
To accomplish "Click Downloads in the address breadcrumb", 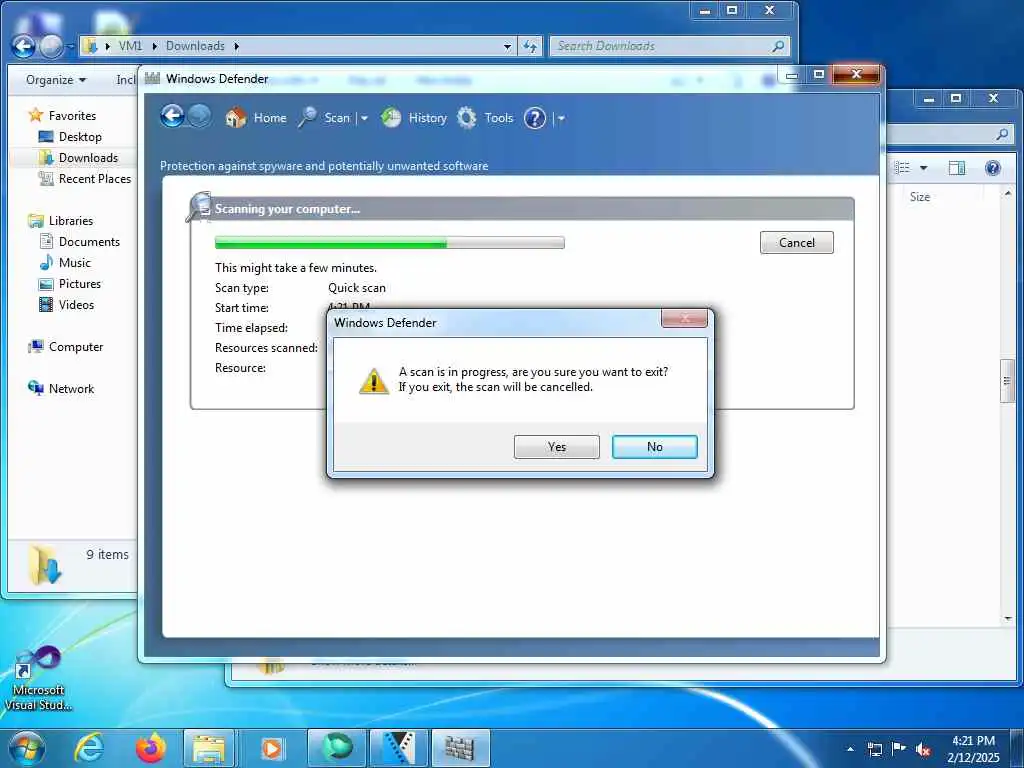I will click(x=195, y=46).
